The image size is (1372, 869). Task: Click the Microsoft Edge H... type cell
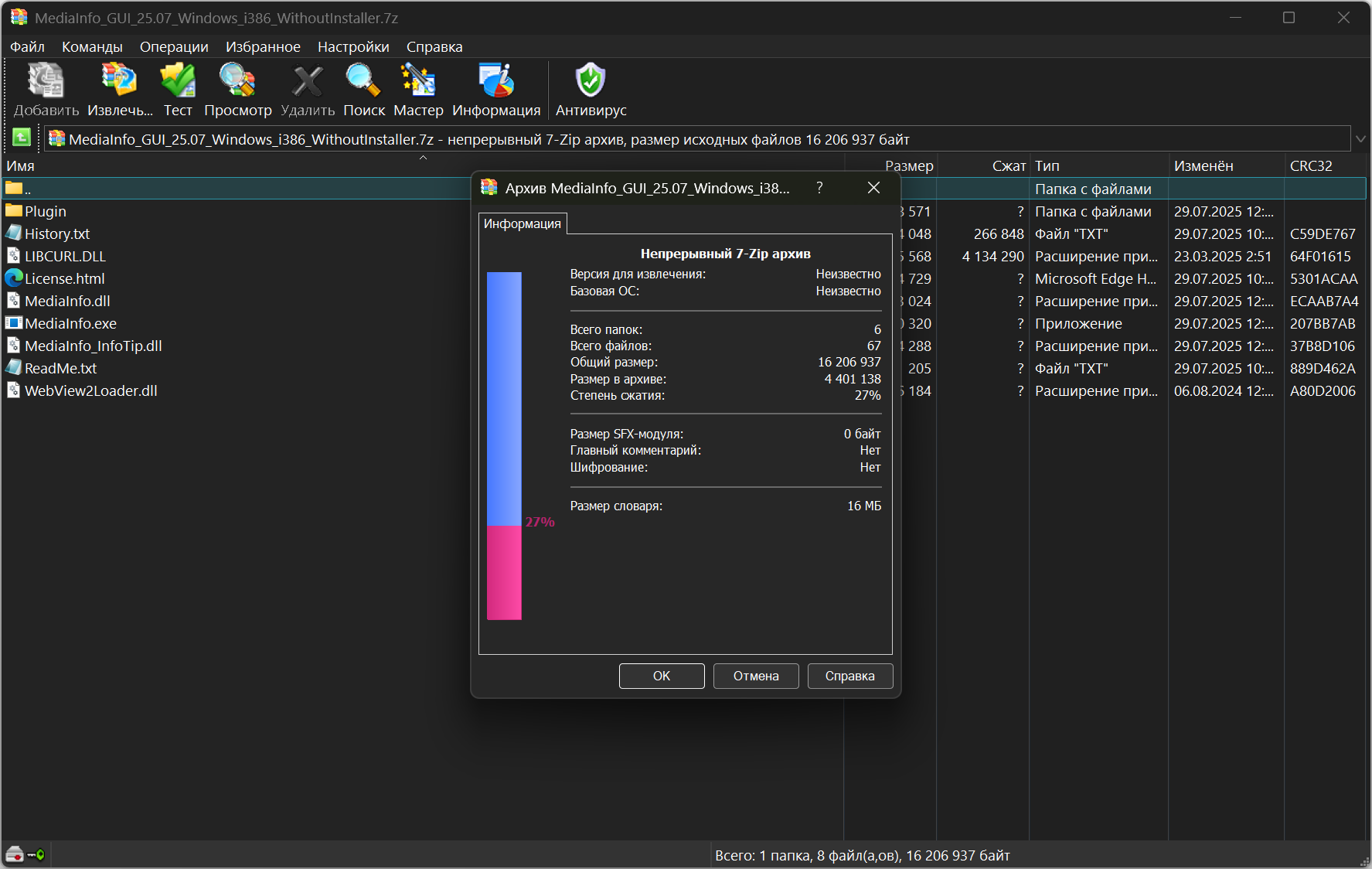(x=1096, y=278)
